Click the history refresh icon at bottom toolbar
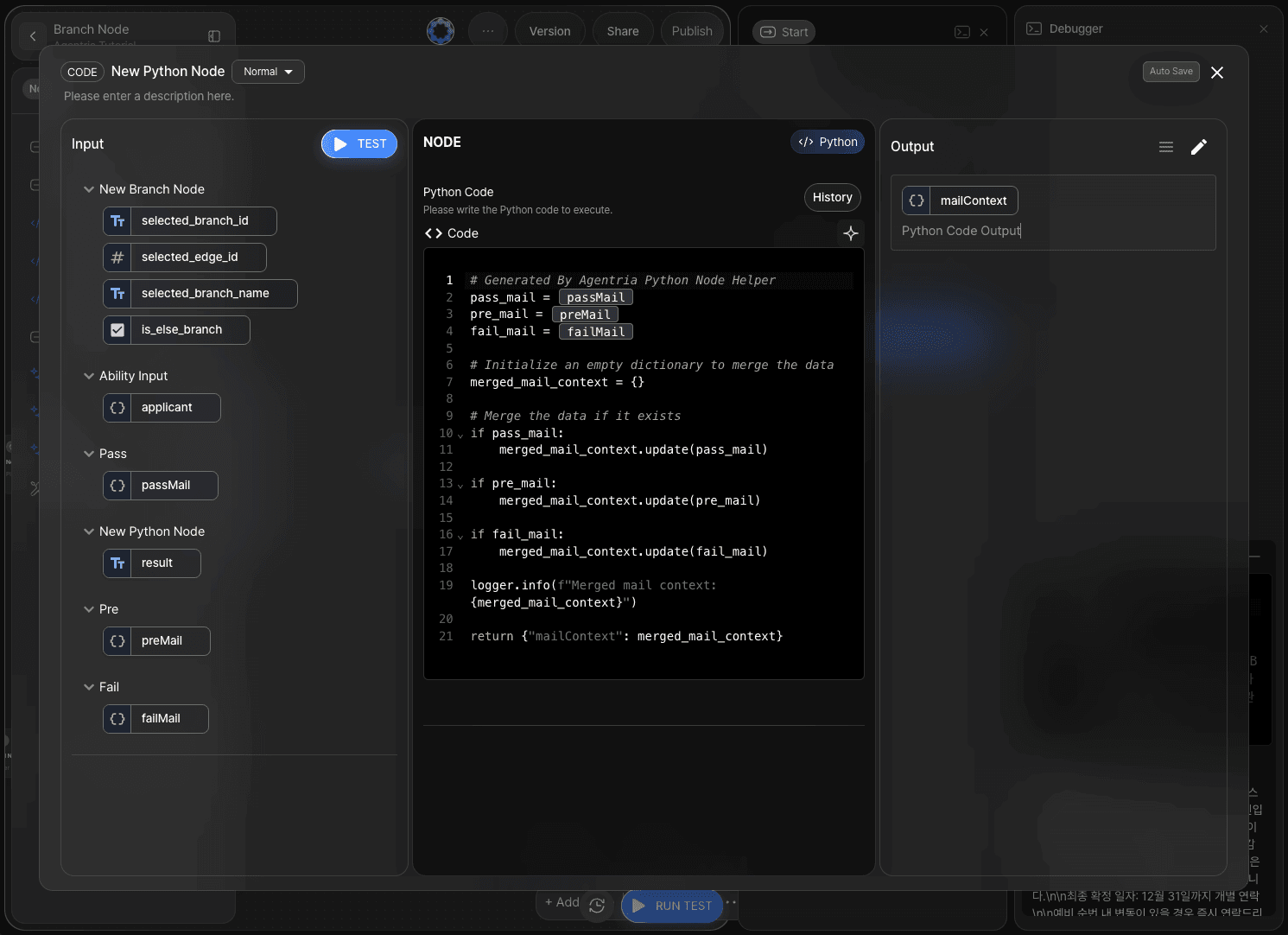The image size is (1288, 935). 597,906
